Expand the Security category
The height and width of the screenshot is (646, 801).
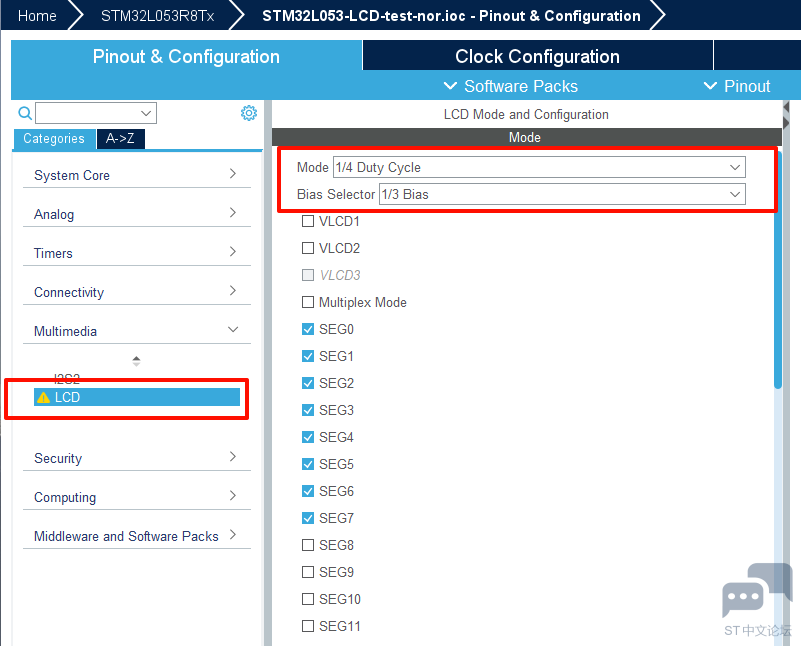(137, 458)
